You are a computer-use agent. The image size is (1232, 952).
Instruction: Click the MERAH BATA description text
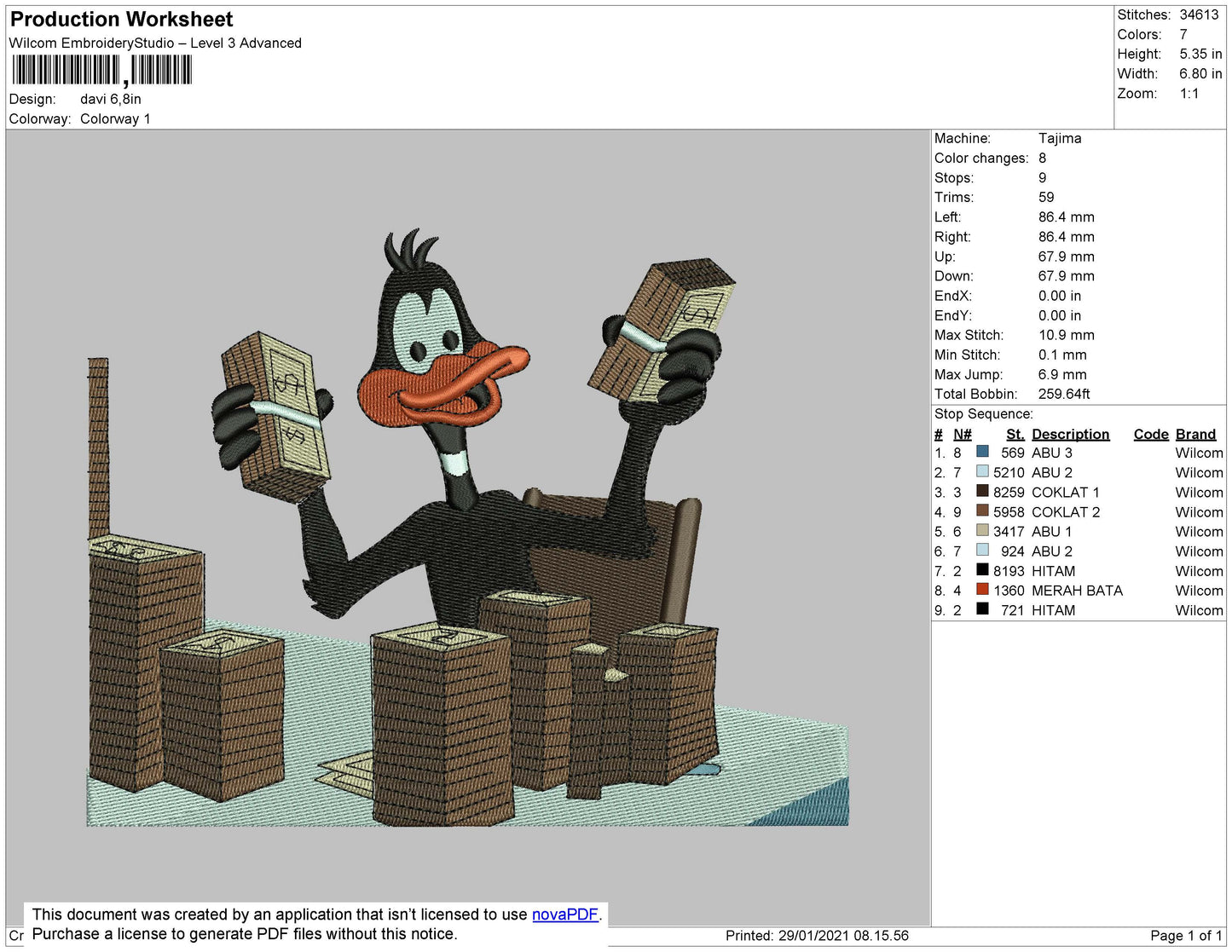pyautogui.click(x=1078, y=591)
